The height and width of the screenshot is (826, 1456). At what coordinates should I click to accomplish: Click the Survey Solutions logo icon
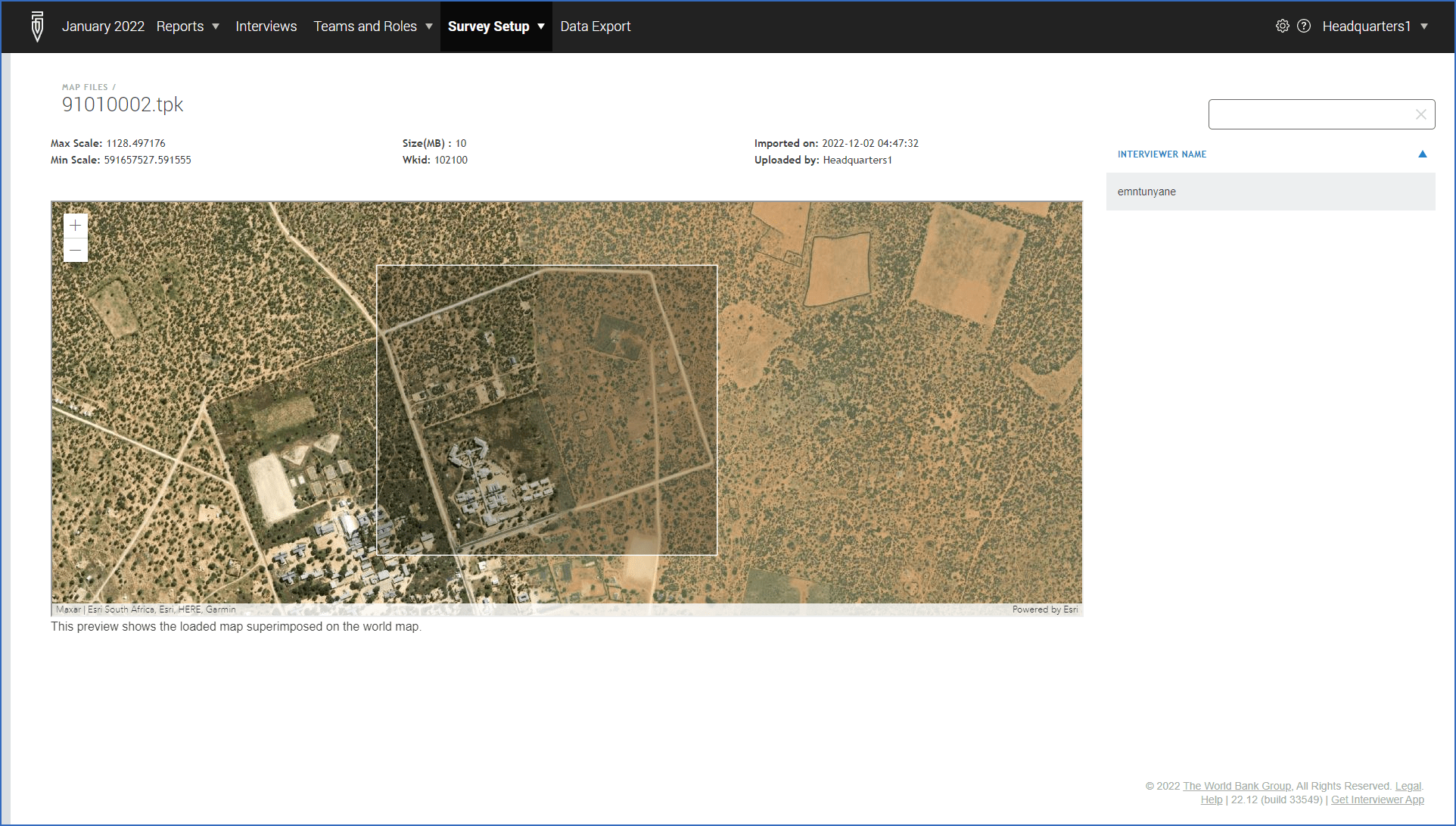37,26
